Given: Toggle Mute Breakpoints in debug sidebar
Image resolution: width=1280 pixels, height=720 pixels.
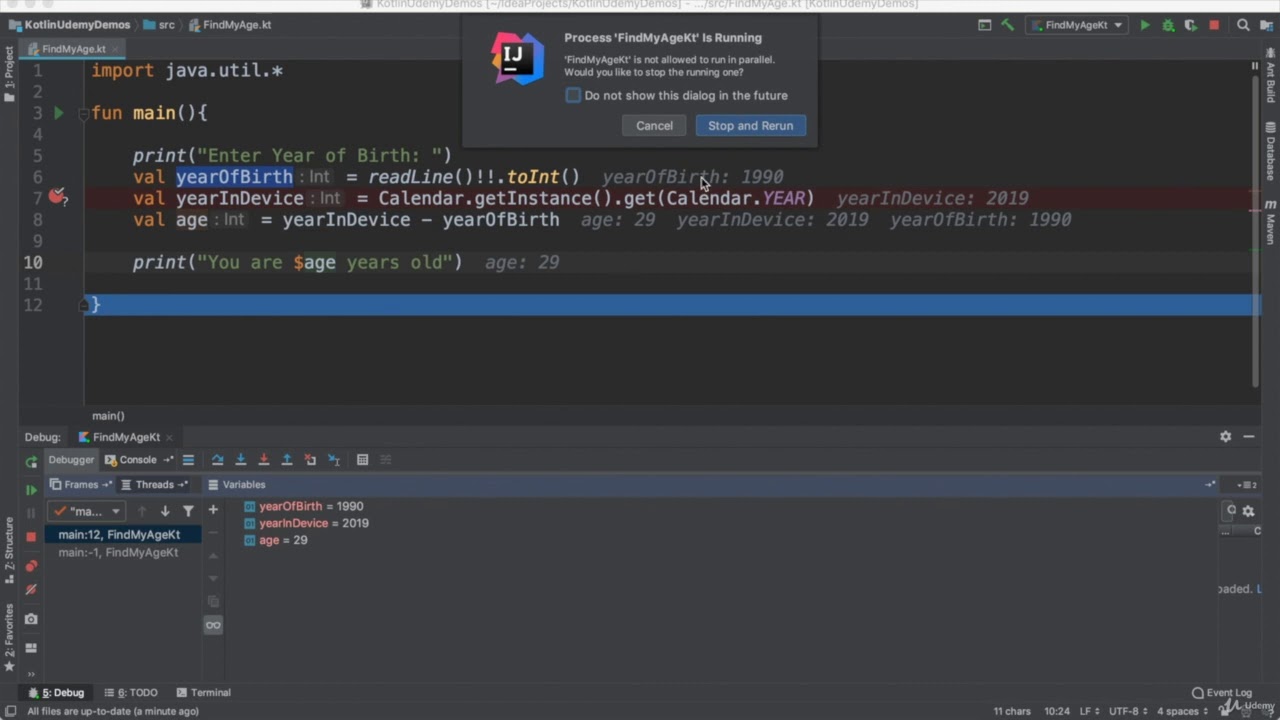Looking at the screenshot, I should [x=31, y=590].
